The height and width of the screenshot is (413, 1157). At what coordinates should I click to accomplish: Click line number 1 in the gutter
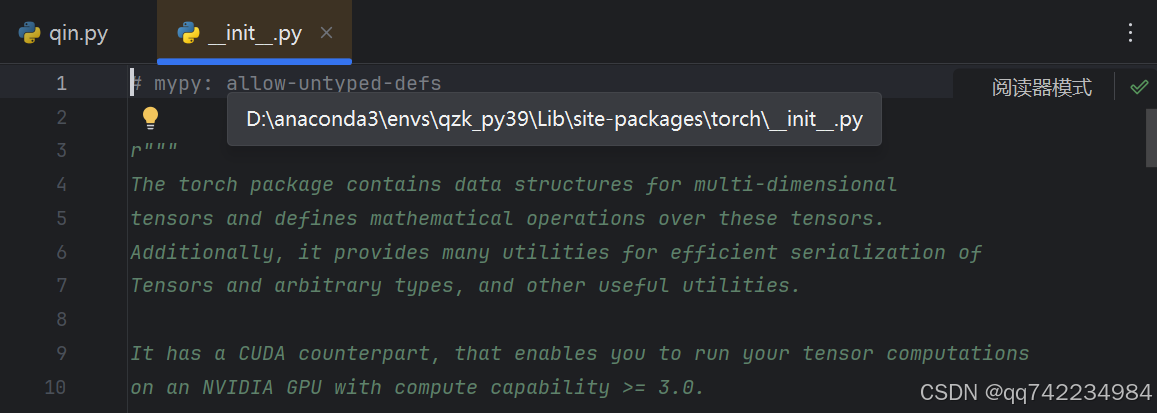tap(61, 83)
